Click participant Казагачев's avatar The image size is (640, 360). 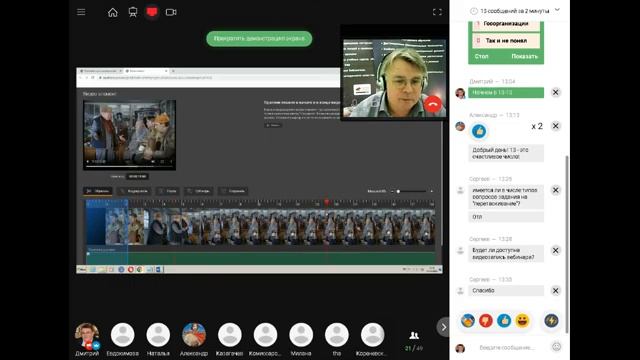pos(230,335)
